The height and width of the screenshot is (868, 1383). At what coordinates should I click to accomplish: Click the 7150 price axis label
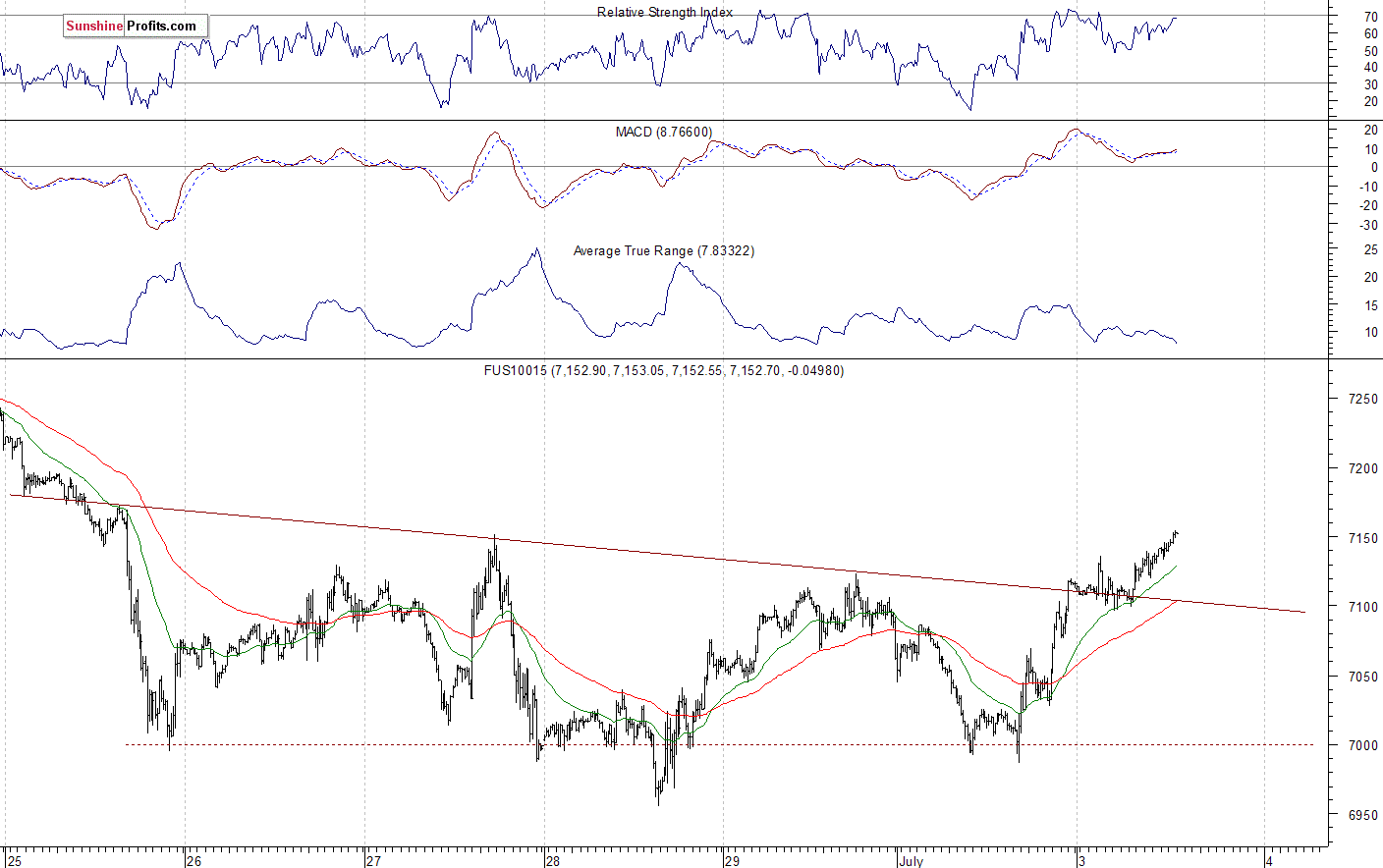point(1362,538)
